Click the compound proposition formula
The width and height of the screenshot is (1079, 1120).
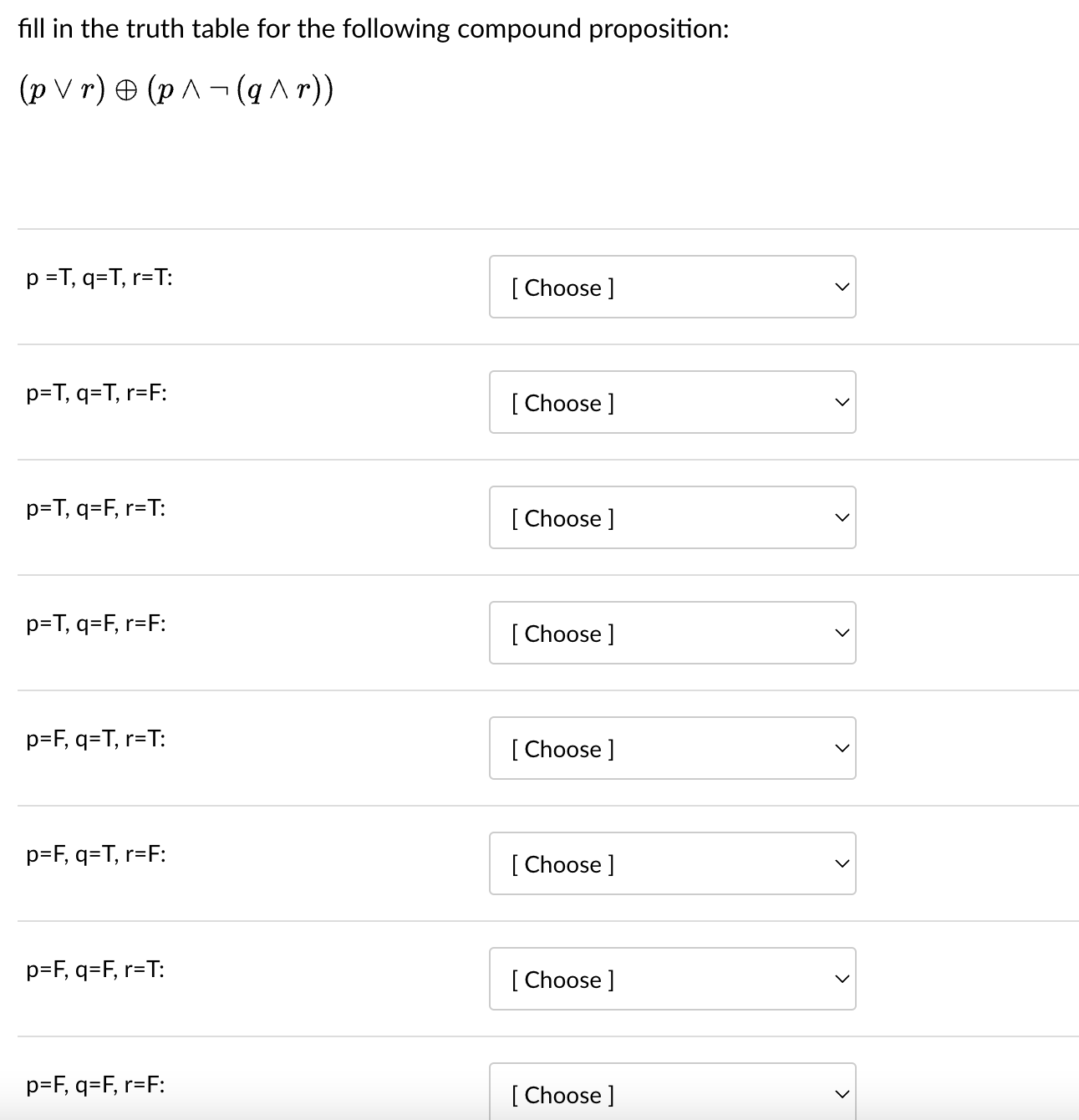(x=175, y=87)
